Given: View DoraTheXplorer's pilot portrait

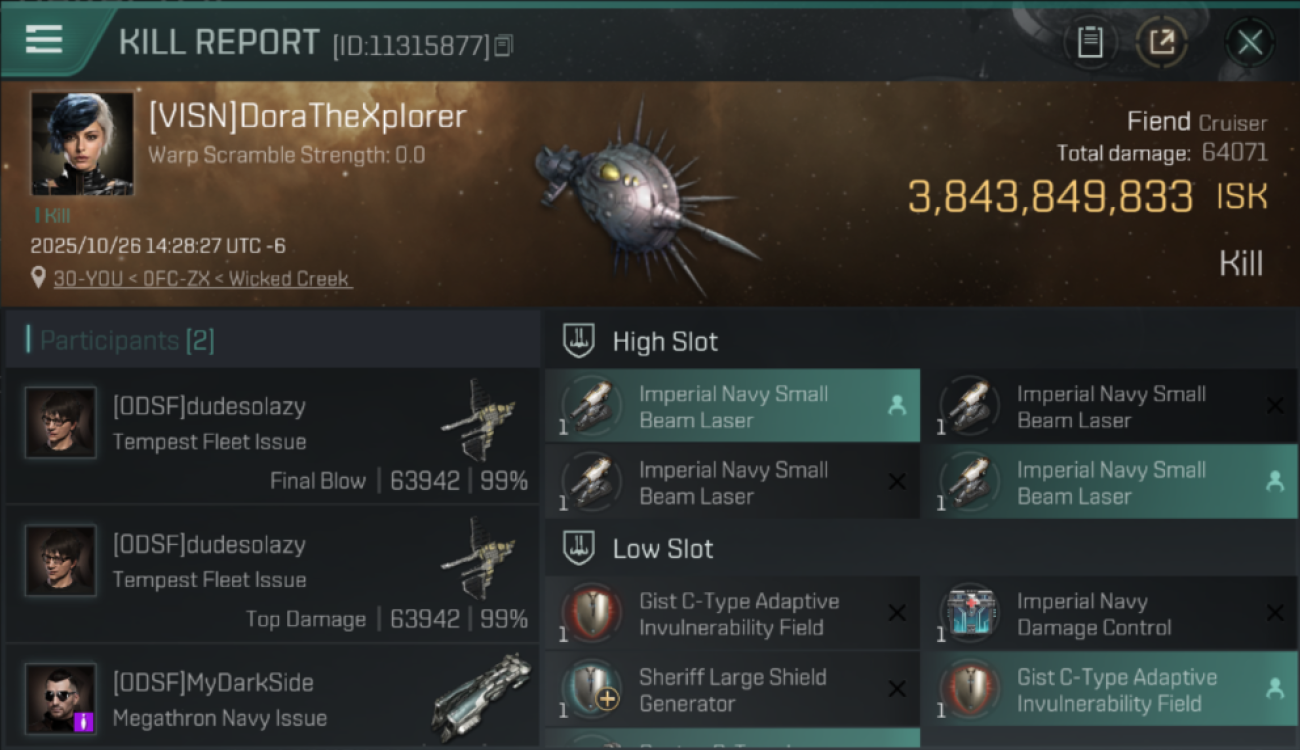Looking at the screenshot, I should [x=81, y=143].
